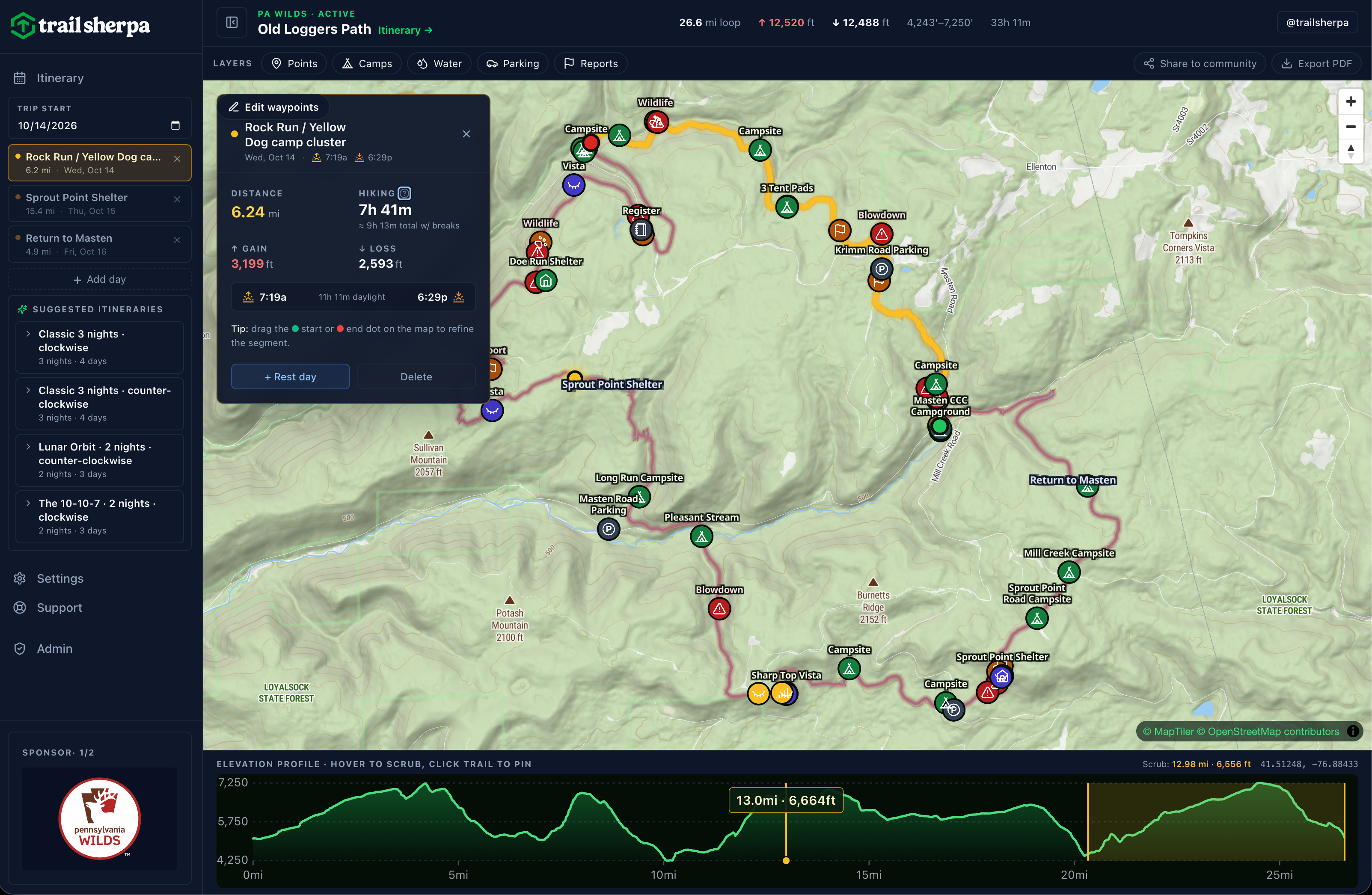
Task: Click the + Rest day button
Action: coord(291,377)
